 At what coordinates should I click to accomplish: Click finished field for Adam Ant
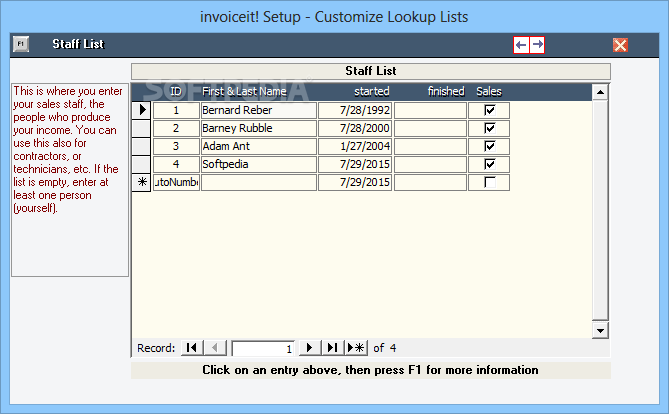pos(430,146)
